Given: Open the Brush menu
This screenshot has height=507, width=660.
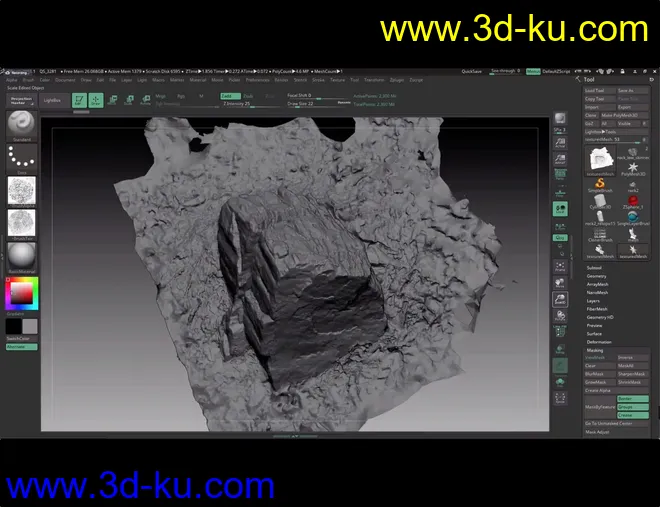Looking at the screenshot, I should pyautogui.click(x=28, y=80).
